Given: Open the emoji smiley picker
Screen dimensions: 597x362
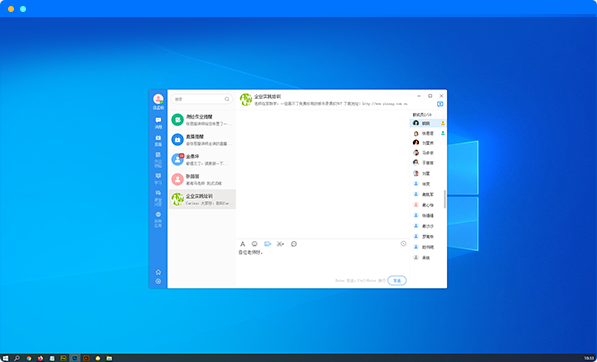Looking at the screenshot, I should point(255,244).
